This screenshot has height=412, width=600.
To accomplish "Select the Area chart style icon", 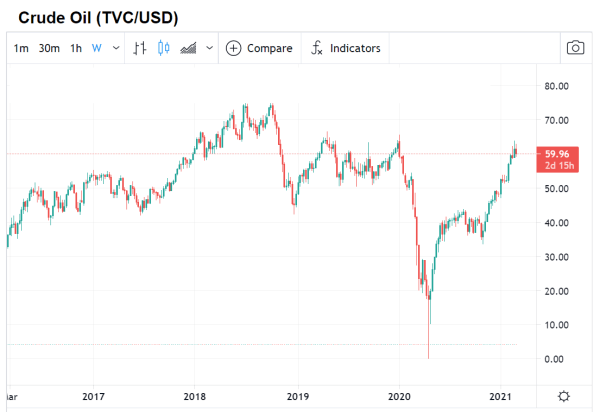I will coord(187,48).
